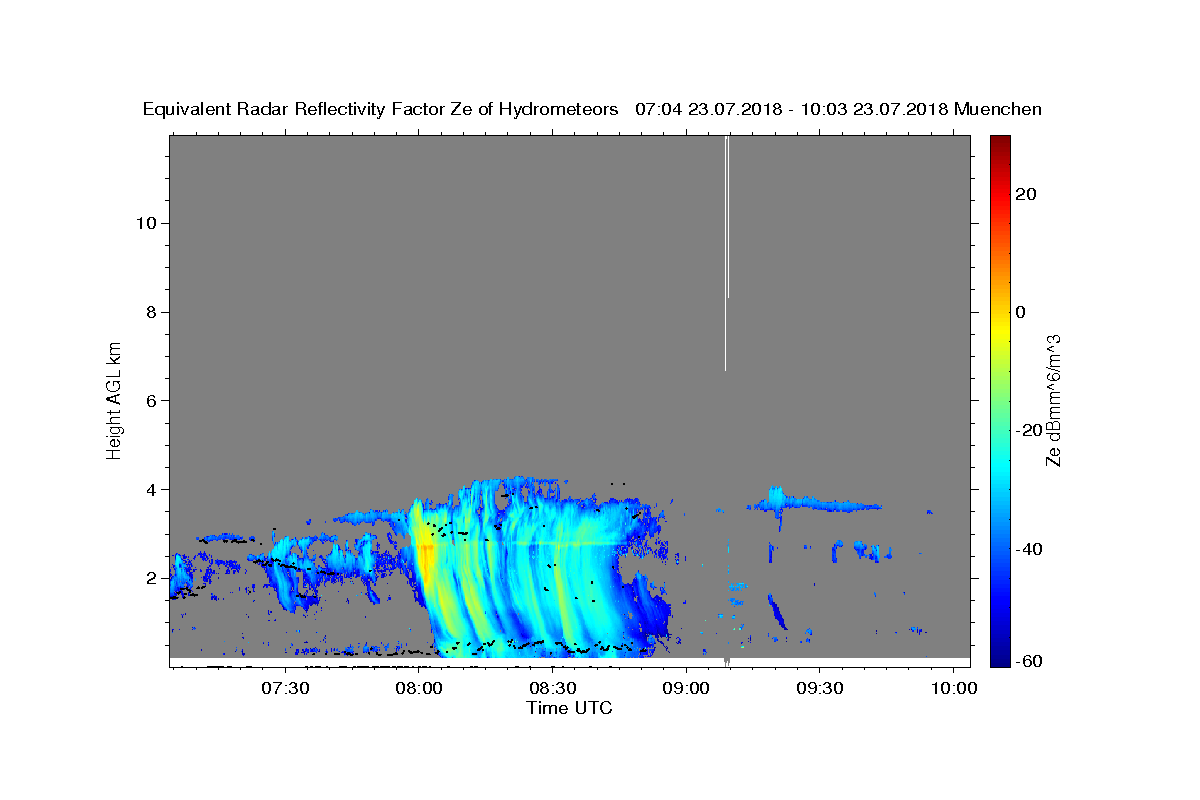
Task: Click the height tick label 8
Action: 151,312
